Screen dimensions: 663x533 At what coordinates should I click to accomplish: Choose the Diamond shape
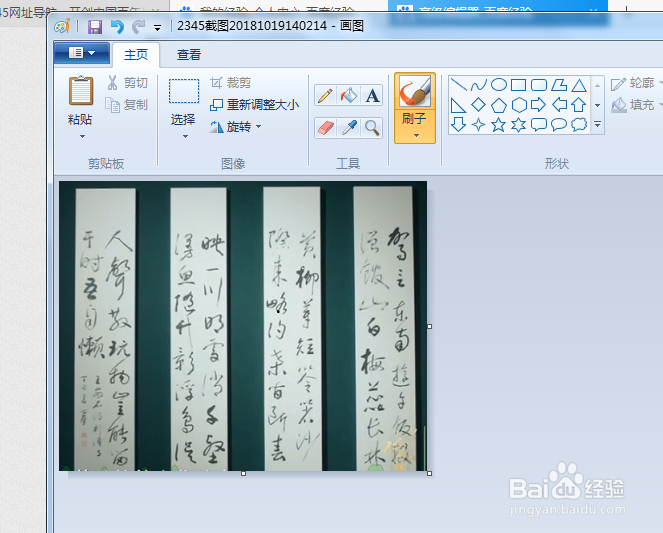(x=479, y=105)
